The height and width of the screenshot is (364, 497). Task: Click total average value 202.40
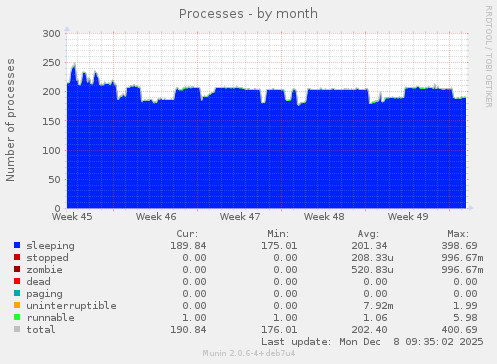pyautogui.click(x=369, y=330)
